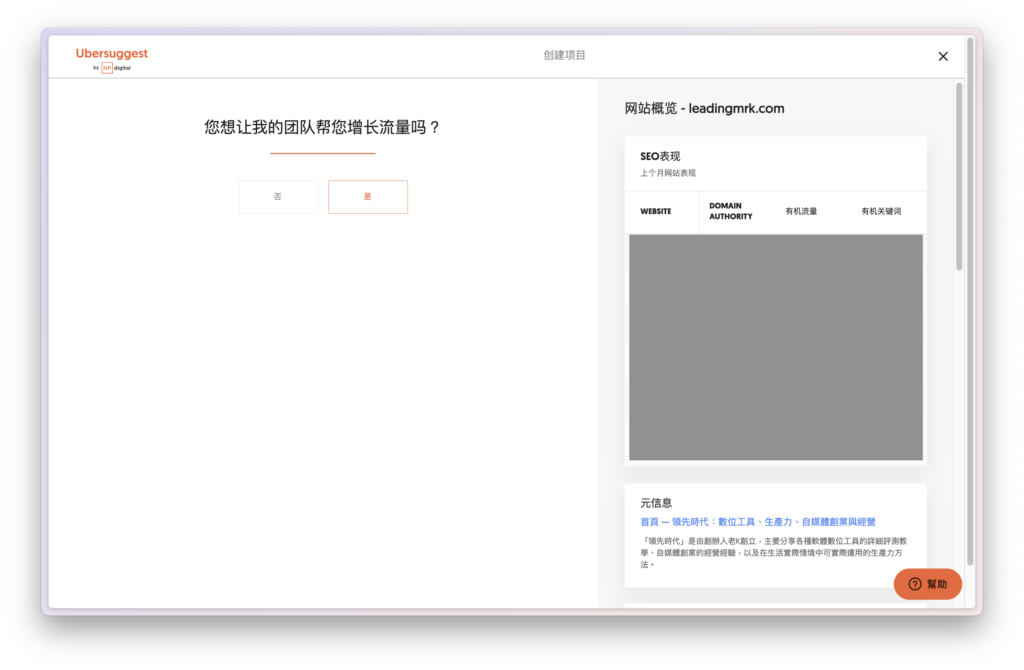Open the 首頁 — 領先時代 meta title link
This screenshot has height=670, width=1024.
tap(758, 522)
